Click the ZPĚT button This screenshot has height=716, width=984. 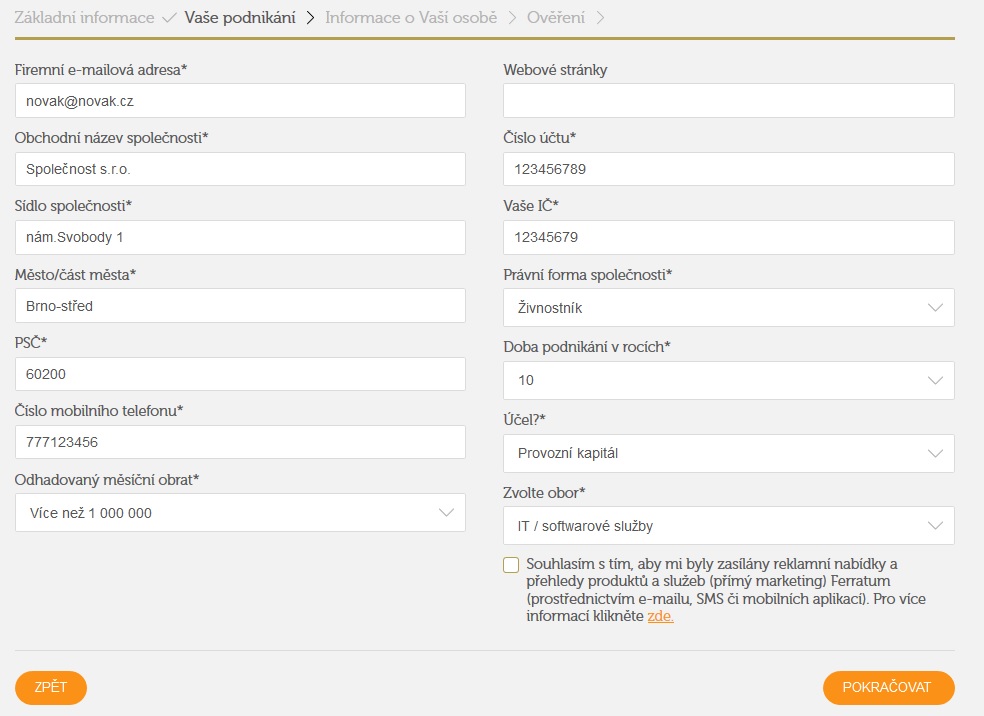pyautogui.click(x=51, y=687)
